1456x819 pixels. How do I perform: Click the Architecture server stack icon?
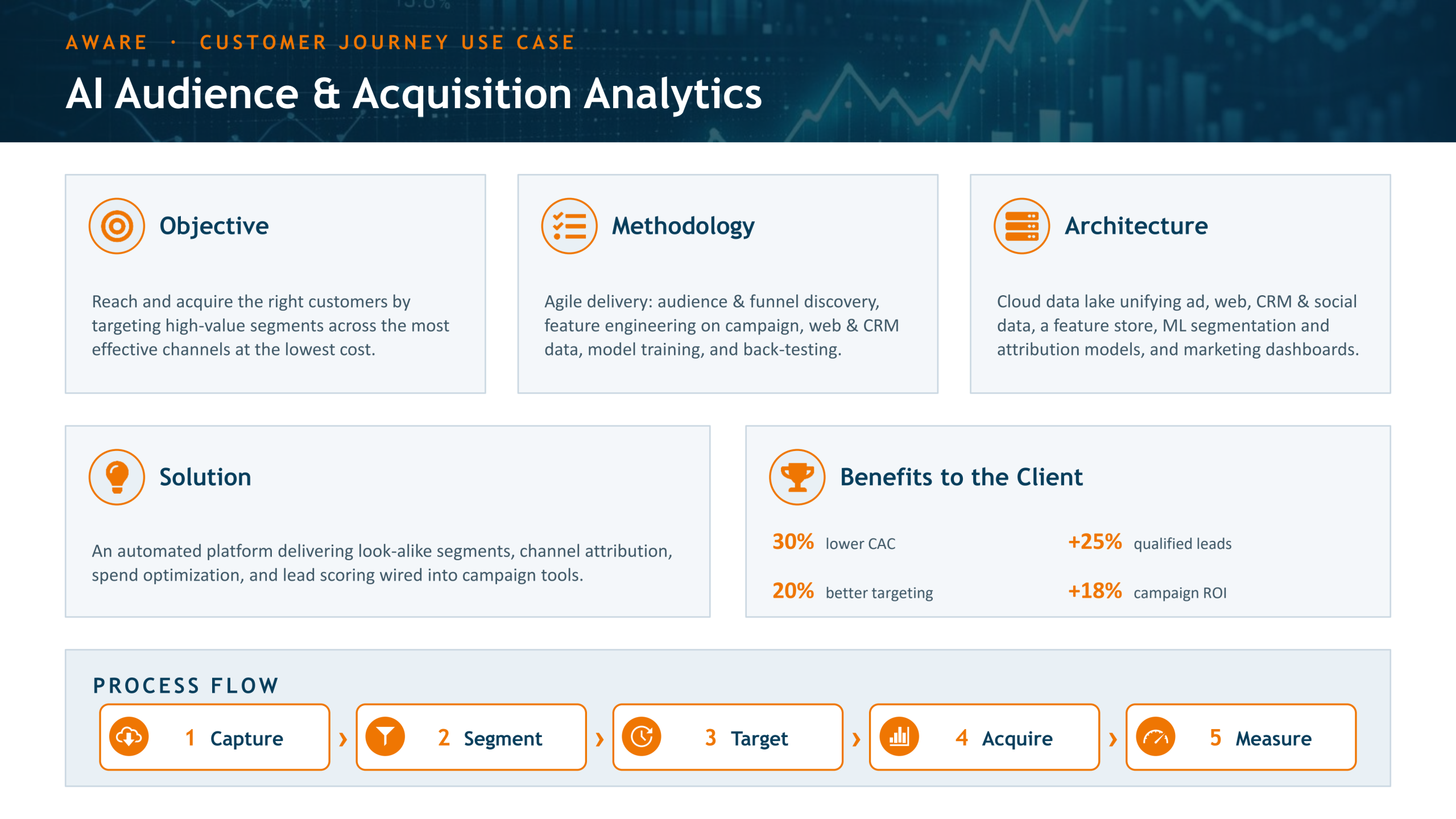1021,226
